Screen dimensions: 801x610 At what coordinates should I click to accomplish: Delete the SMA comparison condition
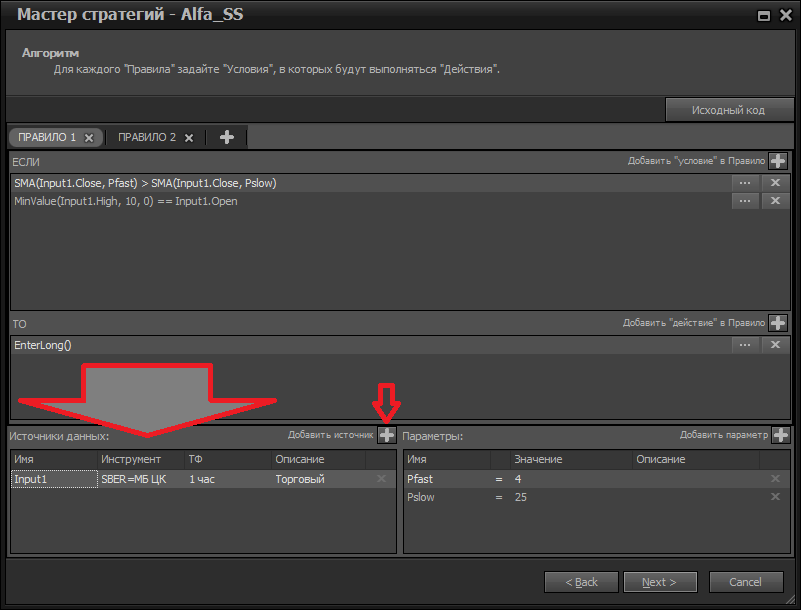click(775, 183)
